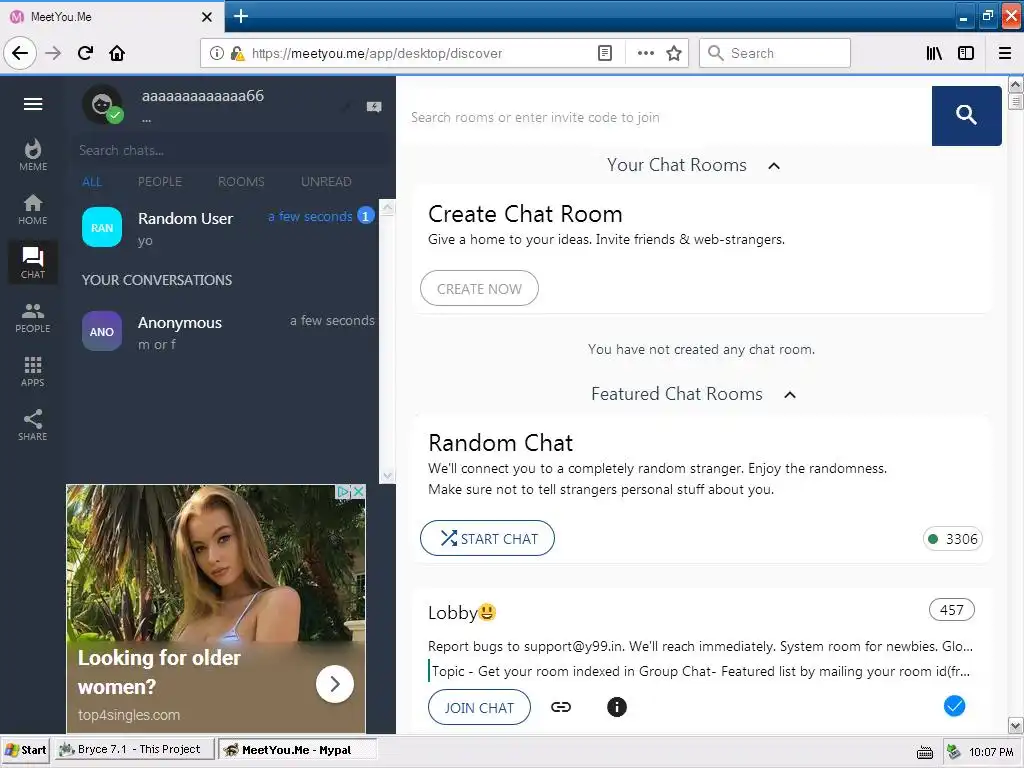Open the MEME section in the sidebar

click(x=33, y=155)
